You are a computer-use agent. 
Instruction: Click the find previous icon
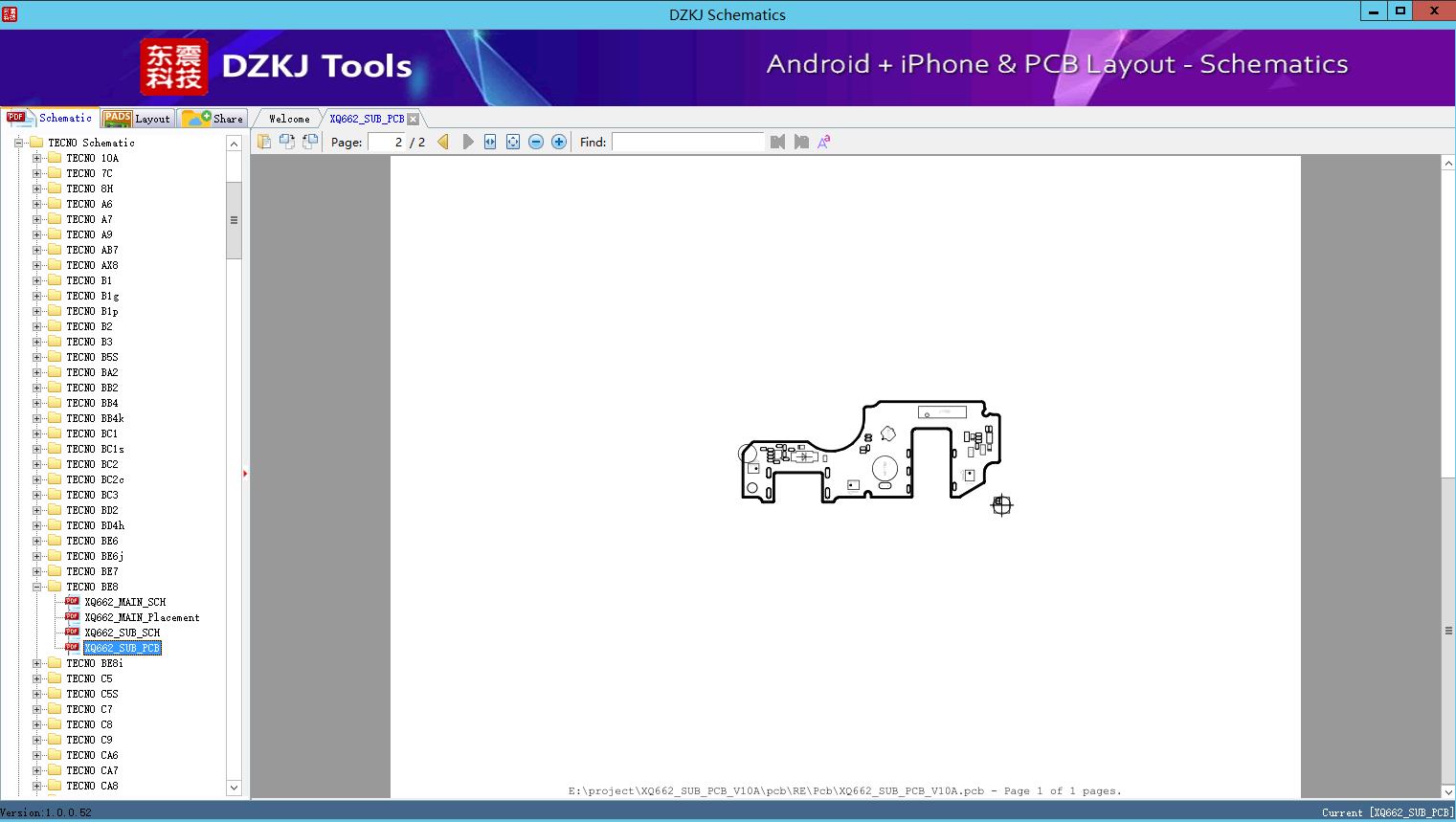point(777,142)
